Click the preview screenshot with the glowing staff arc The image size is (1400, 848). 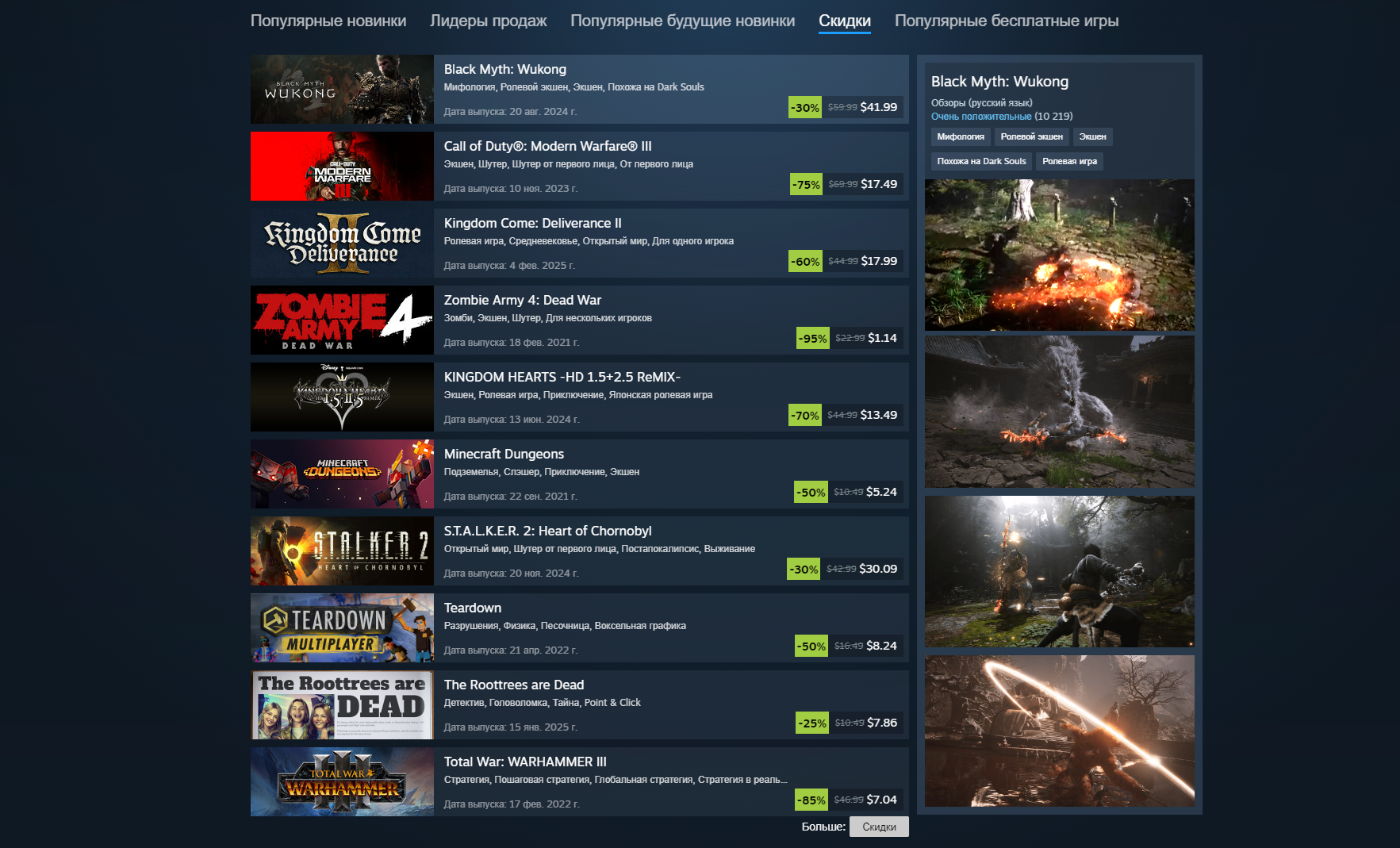click(1060, 731)
